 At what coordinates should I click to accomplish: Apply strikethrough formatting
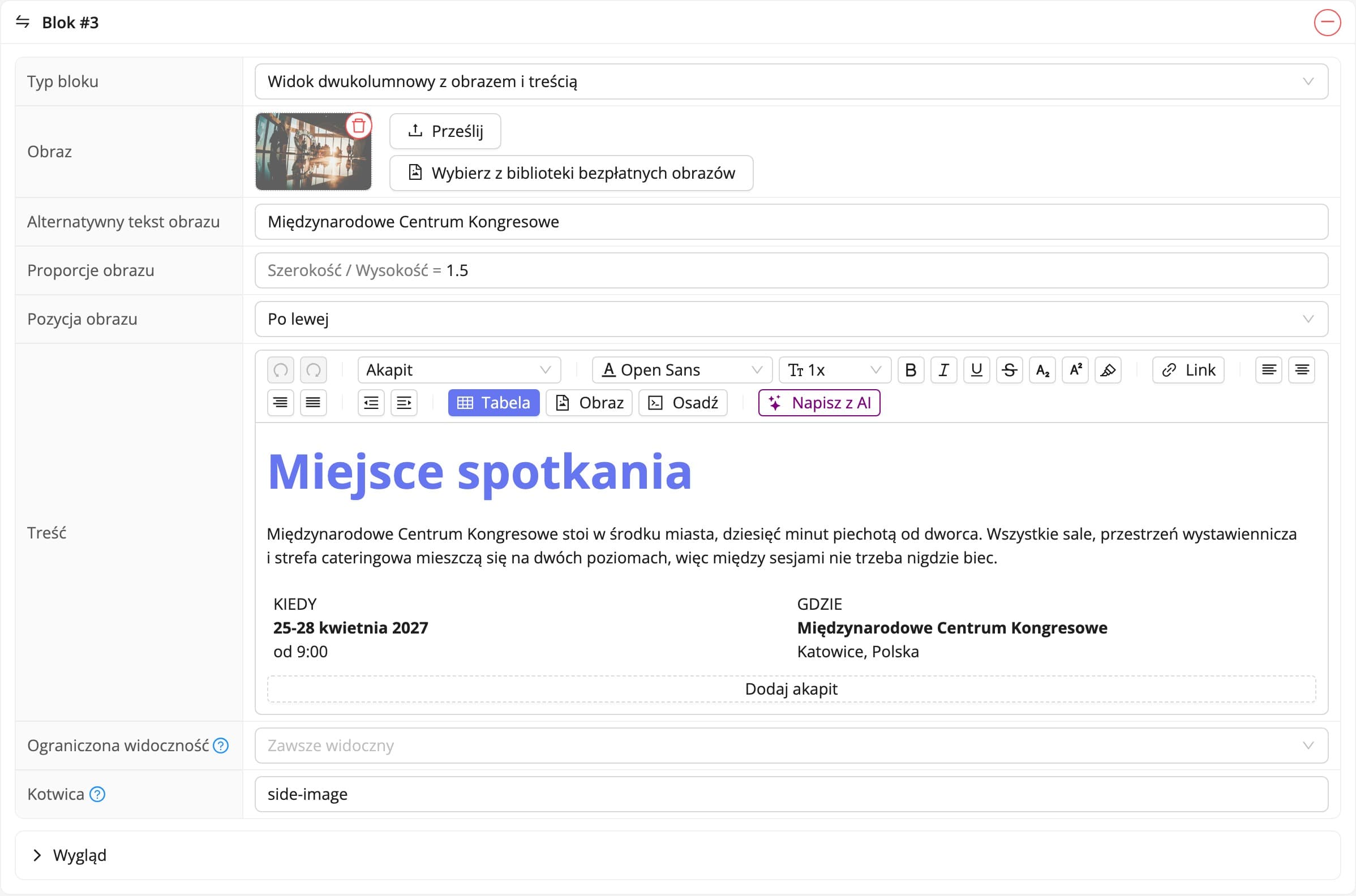point(1010,371)
